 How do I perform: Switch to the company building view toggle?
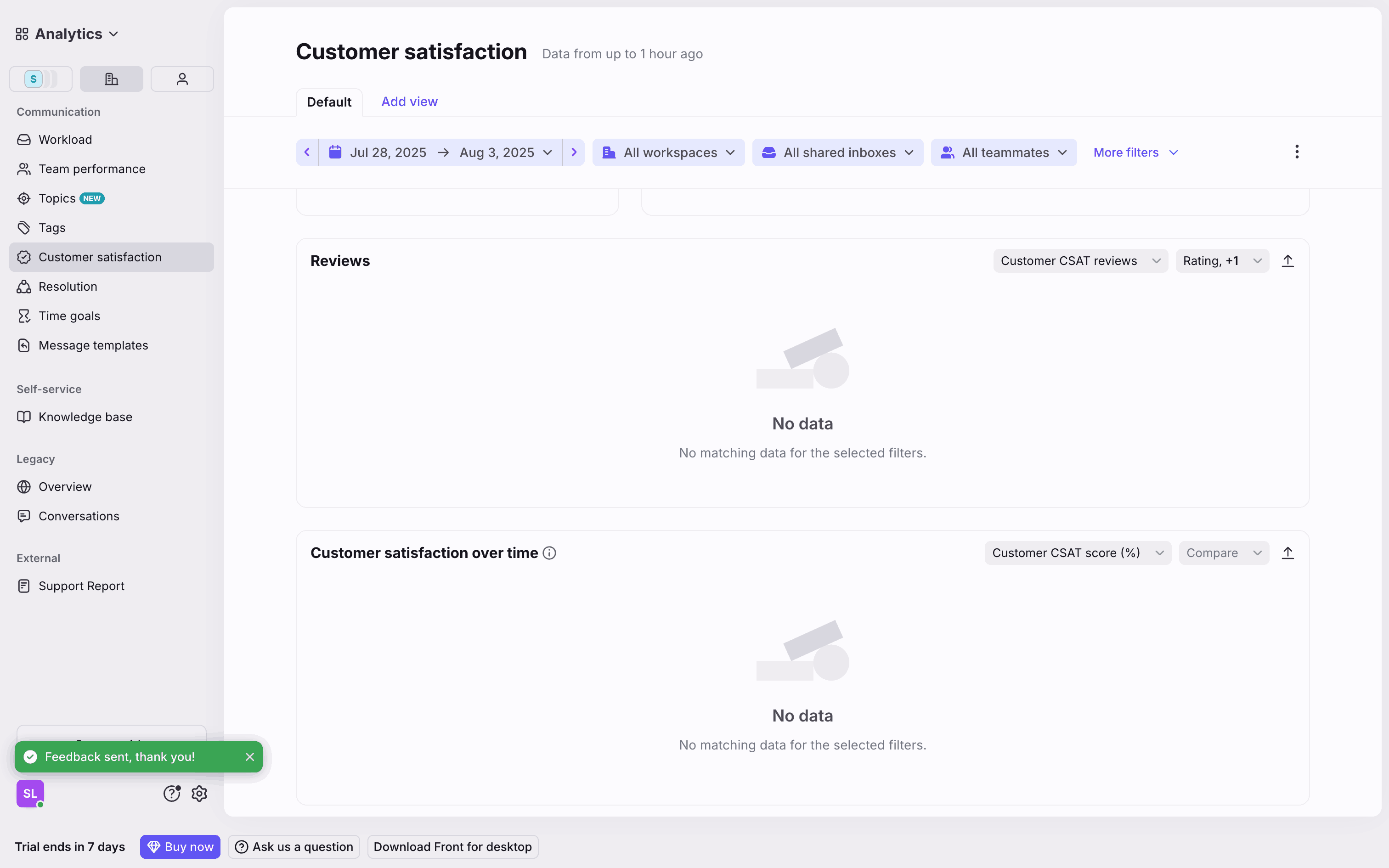pyautogui.click(x=111, y=79)
